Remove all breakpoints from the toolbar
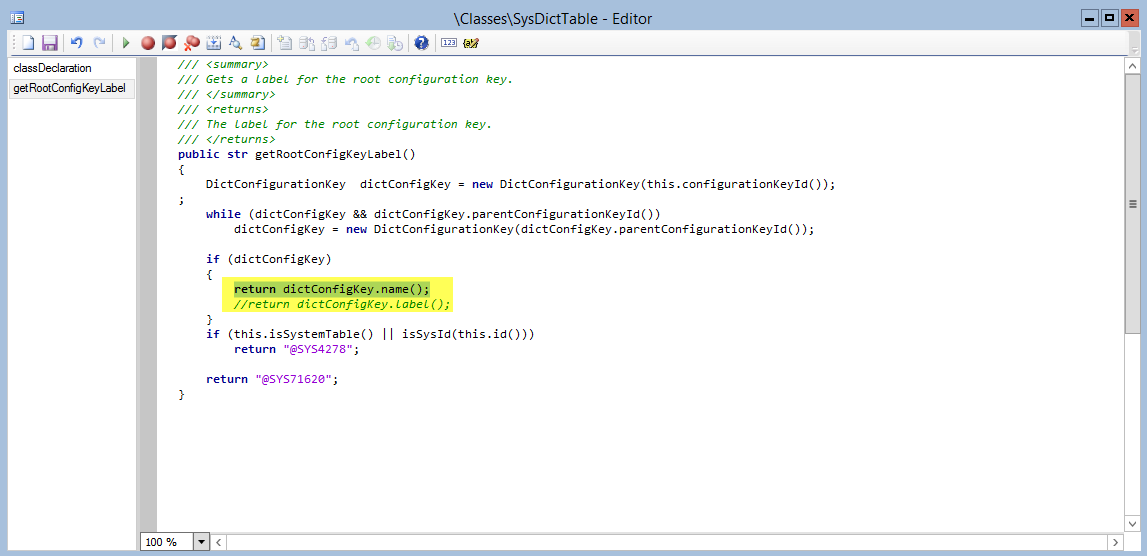 point(191,43)
